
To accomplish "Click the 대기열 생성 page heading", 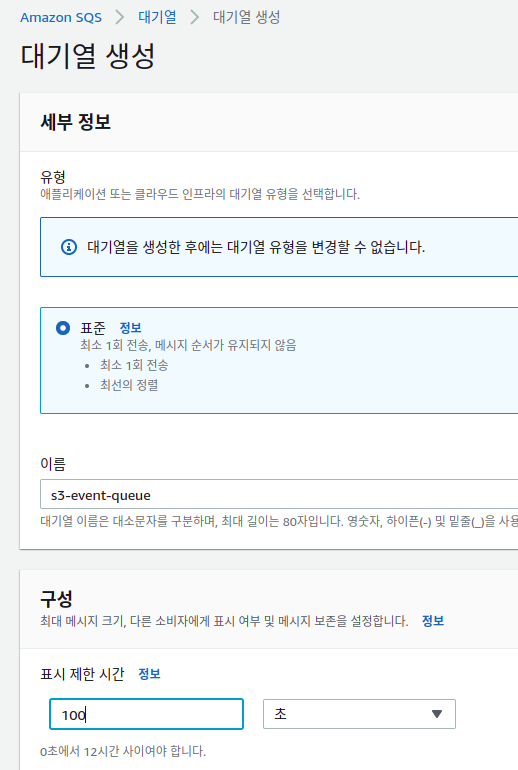I will point(88,56).
